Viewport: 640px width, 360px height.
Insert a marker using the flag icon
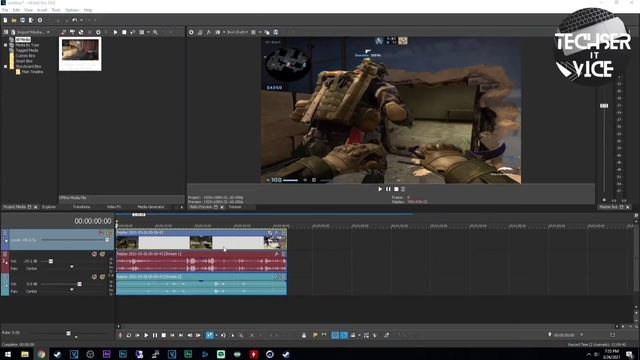pyautogui.click(x=315, y=335)
